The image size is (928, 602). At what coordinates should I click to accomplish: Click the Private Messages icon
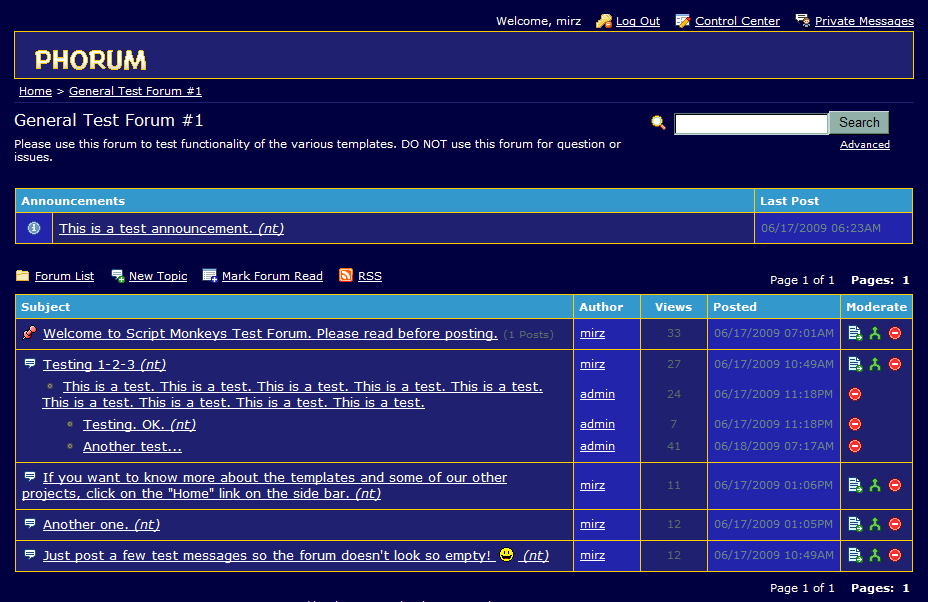(x=803, y=21)
